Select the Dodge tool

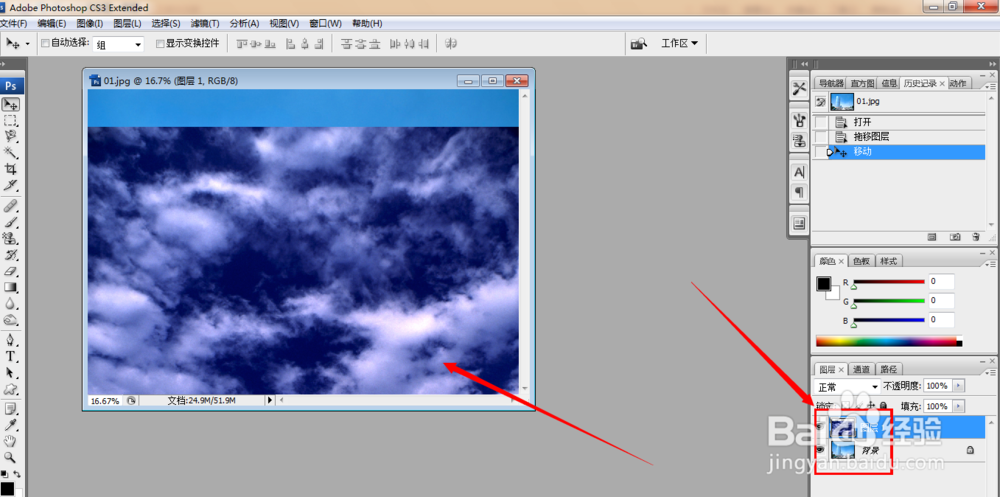point(11,320)
